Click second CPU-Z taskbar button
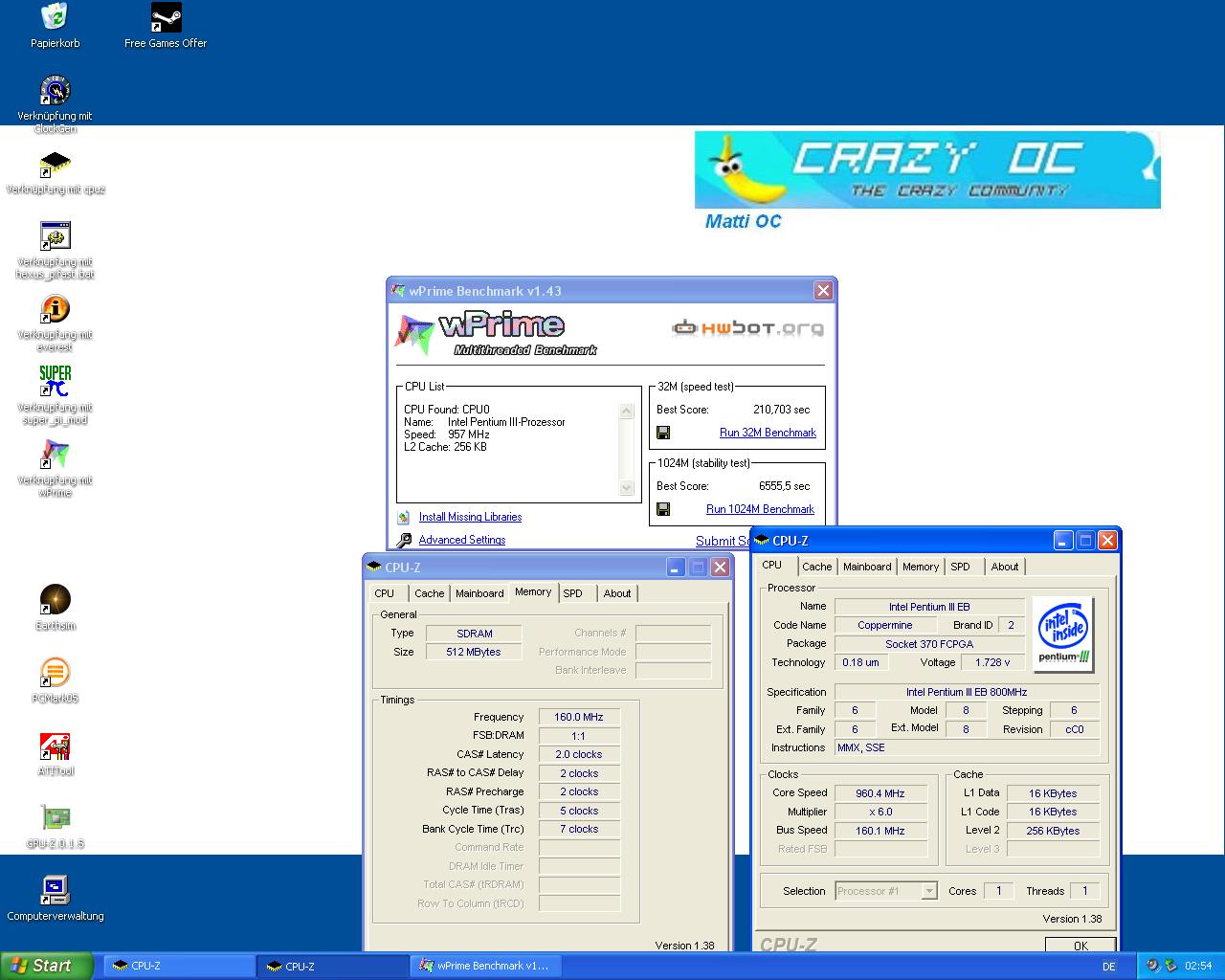The image size is (1225, 980). (x=332, y=967)
